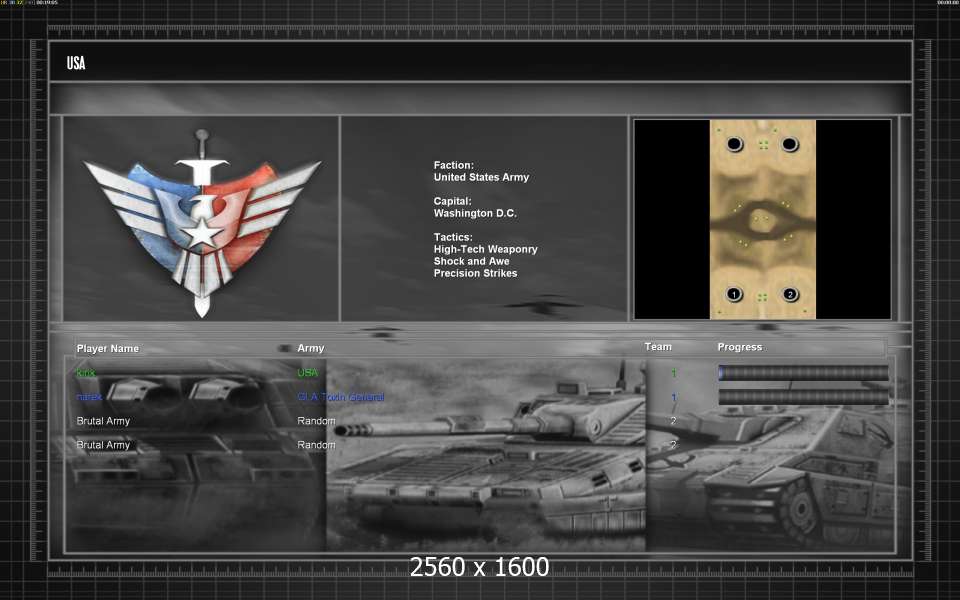Click the 'Team' column header
This screenshot has width=960, height=600.
click(x=658, y=347)
